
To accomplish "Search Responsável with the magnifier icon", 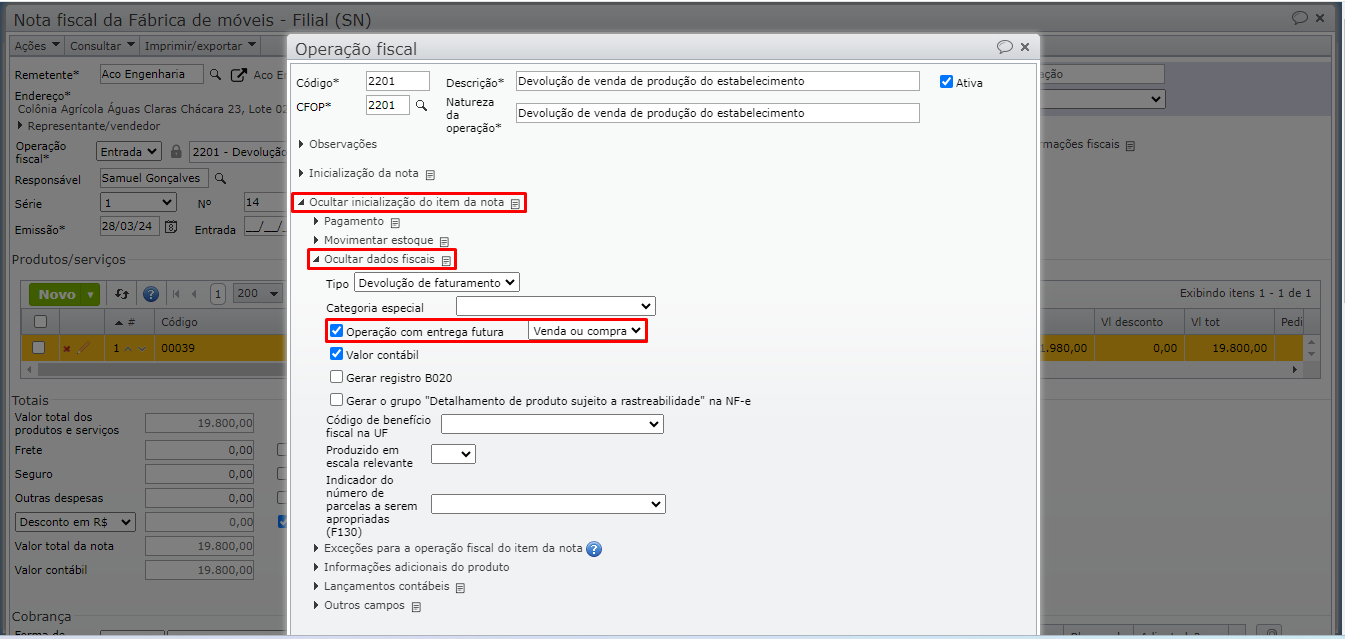I will point(221,179).
